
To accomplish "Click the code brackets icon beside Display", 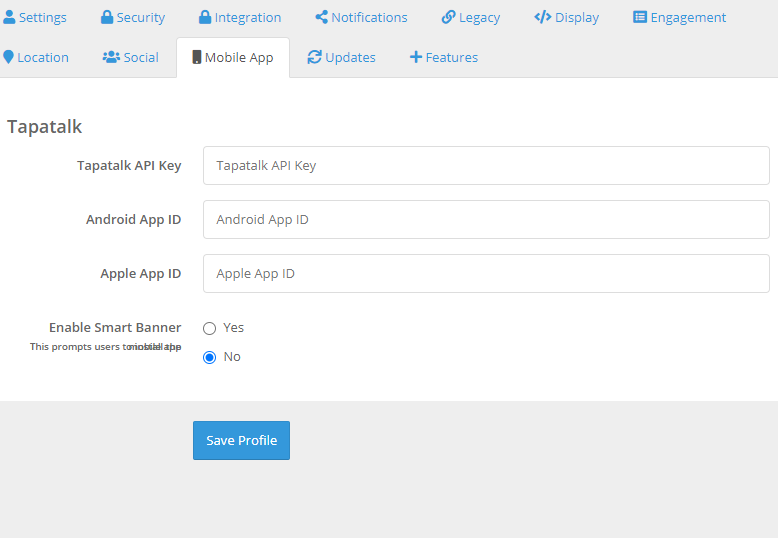I will tap(543, 17).
